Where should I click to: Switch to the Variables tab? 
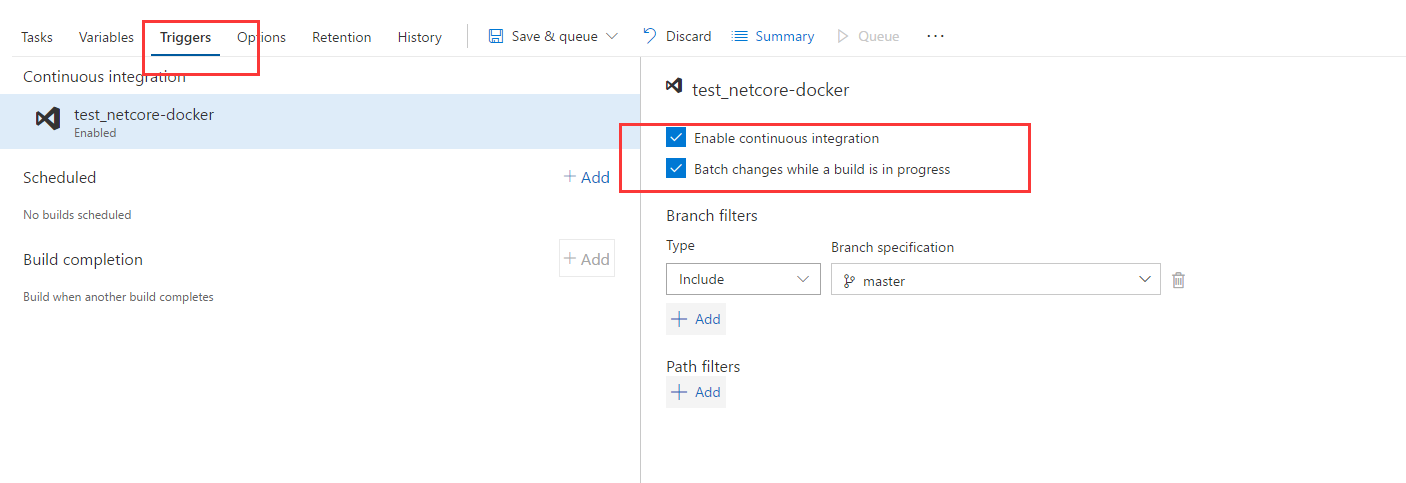pyautogui.click(x=106, y=37)
